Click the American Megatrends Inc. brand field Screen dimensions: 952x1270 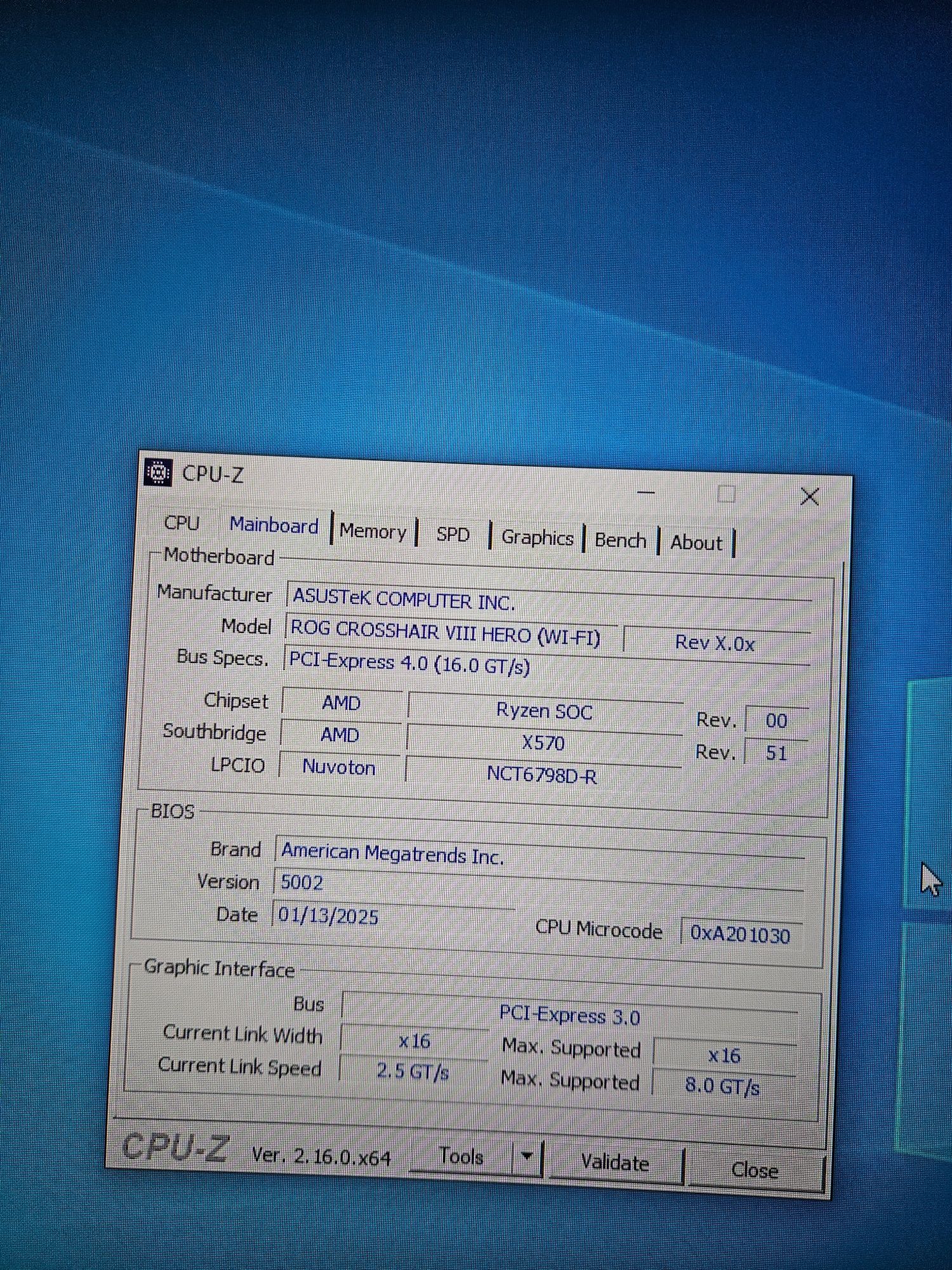pos(540,855)
